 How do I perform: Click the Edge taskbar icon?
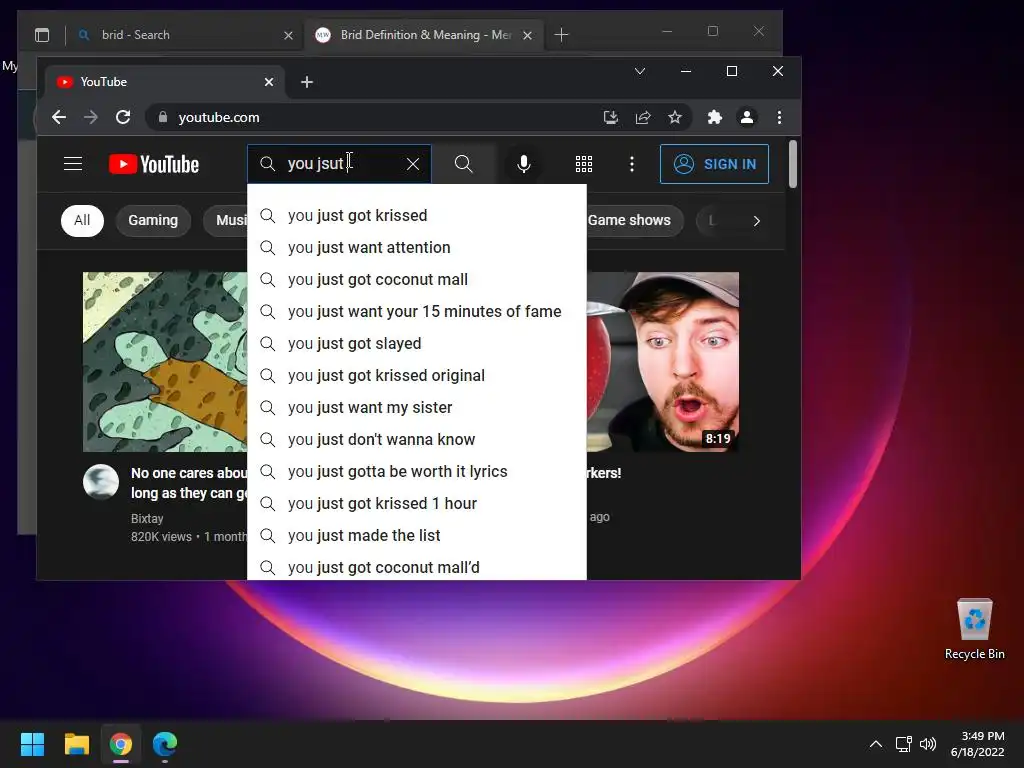click(x=165, y=744)
